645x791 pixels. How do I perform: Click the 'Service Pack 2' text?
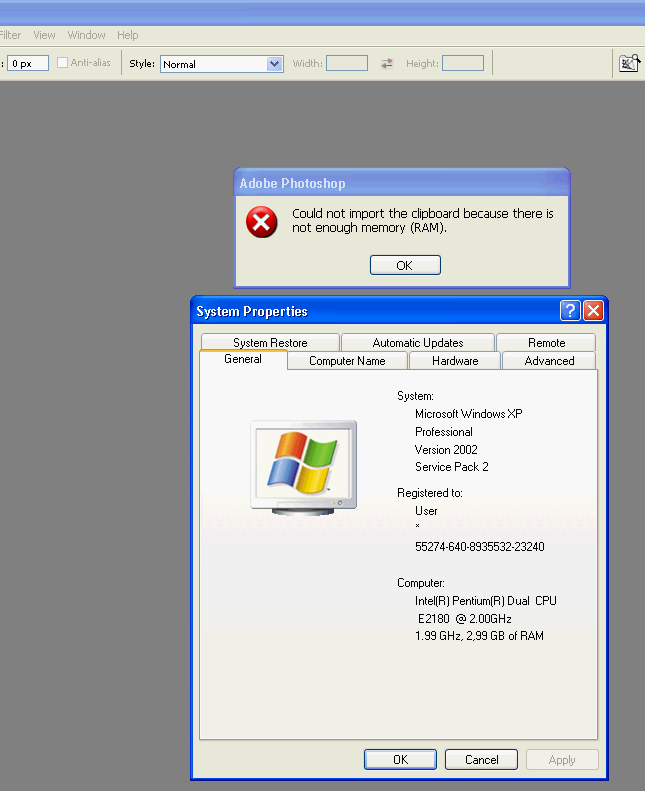(452, 467)
